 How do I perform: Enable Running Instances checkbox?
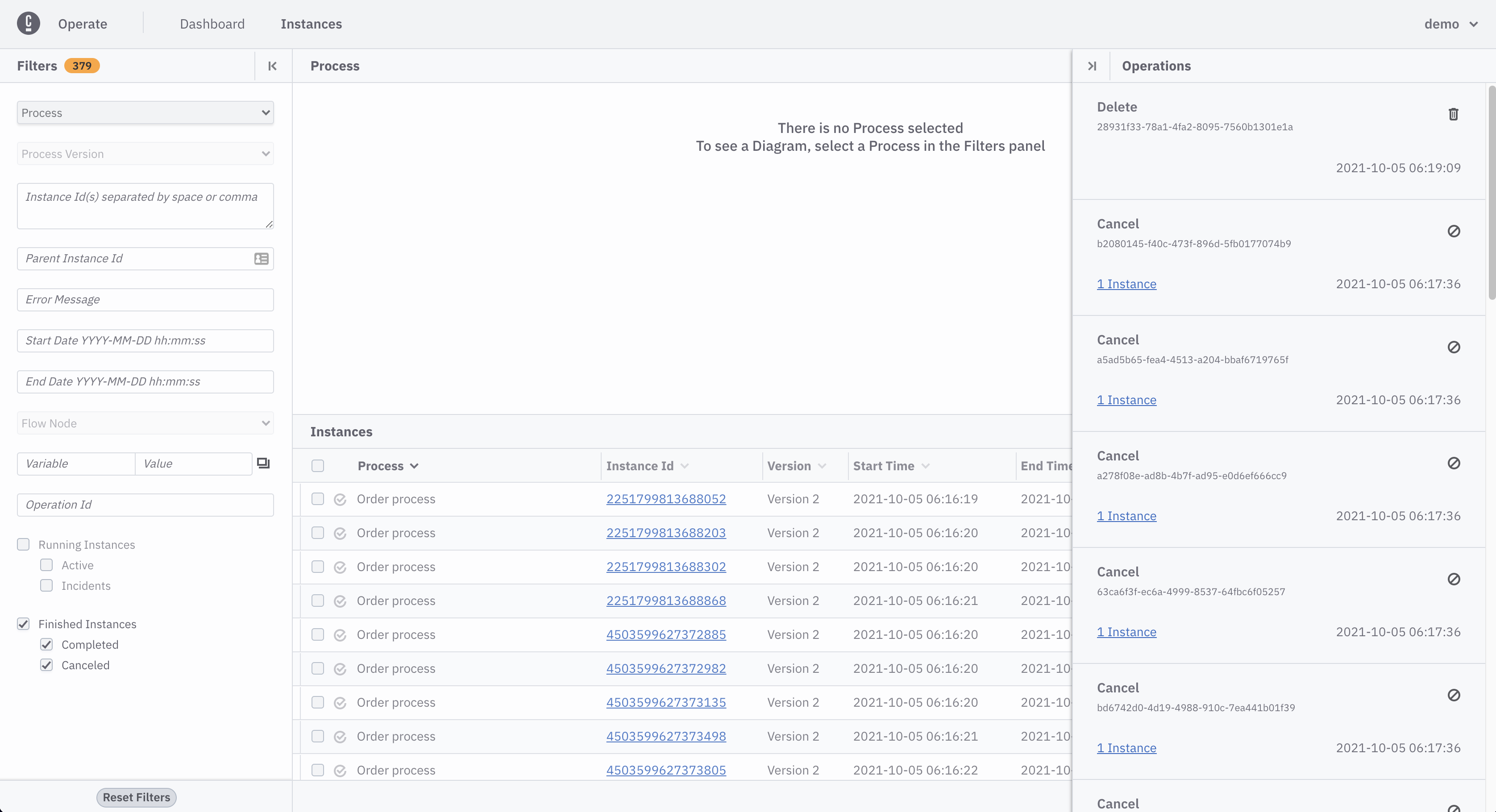point(23,544)
